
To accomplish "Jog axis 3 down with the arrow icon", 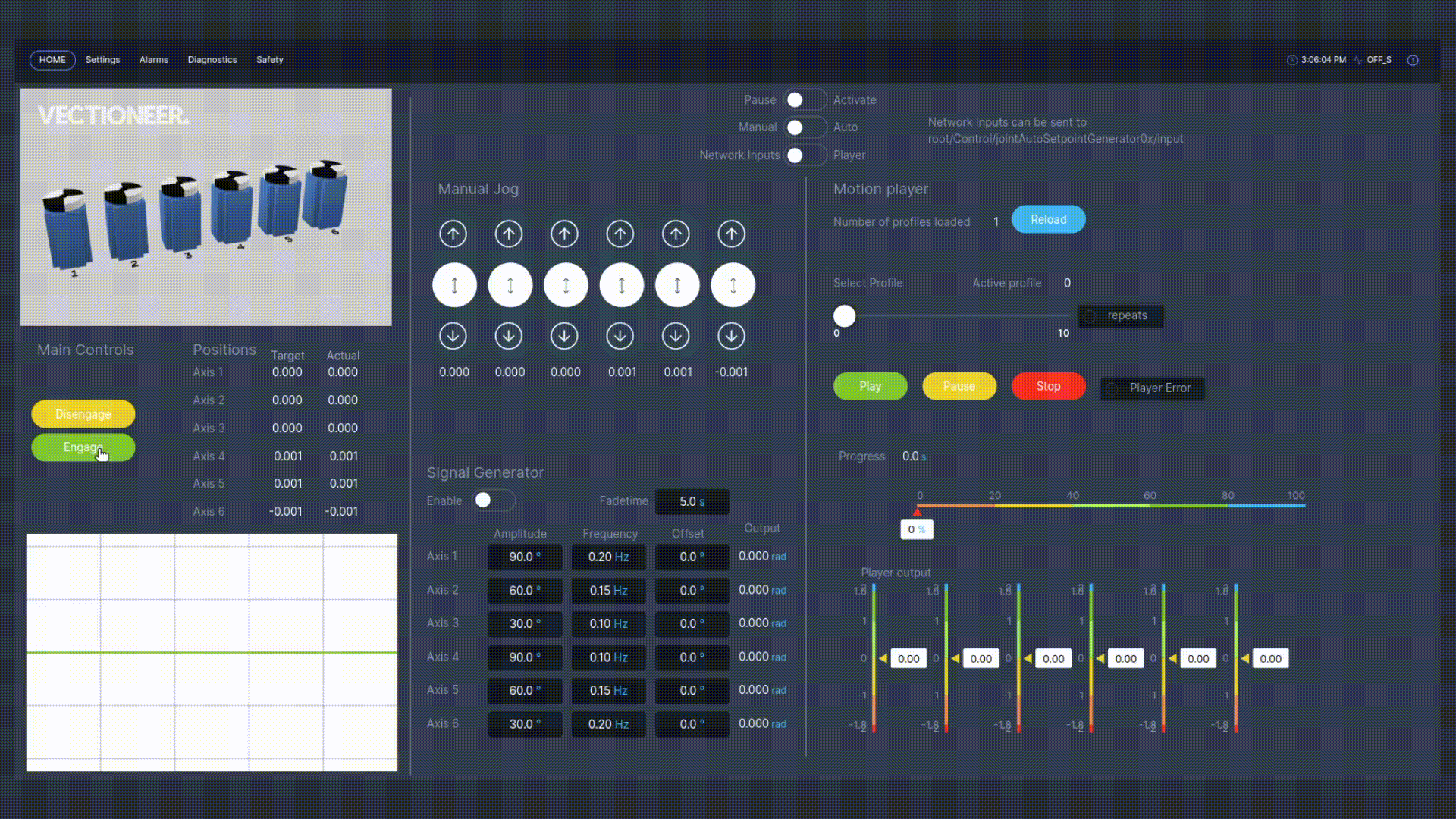I will click(x=564, y=336).
